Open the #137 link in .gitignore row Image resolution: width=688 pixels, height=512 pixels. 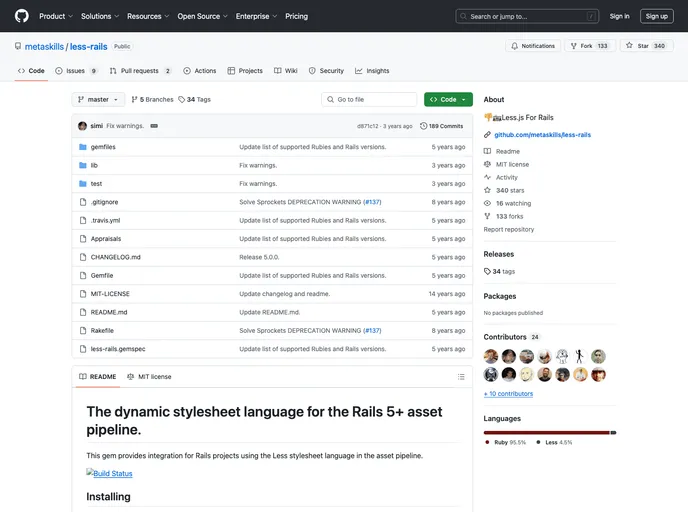pos(372,202)
